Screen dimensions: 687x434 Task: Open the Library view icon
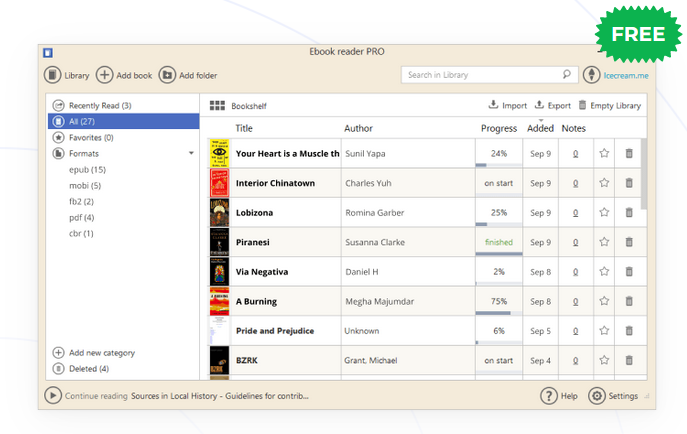[53, 75]
